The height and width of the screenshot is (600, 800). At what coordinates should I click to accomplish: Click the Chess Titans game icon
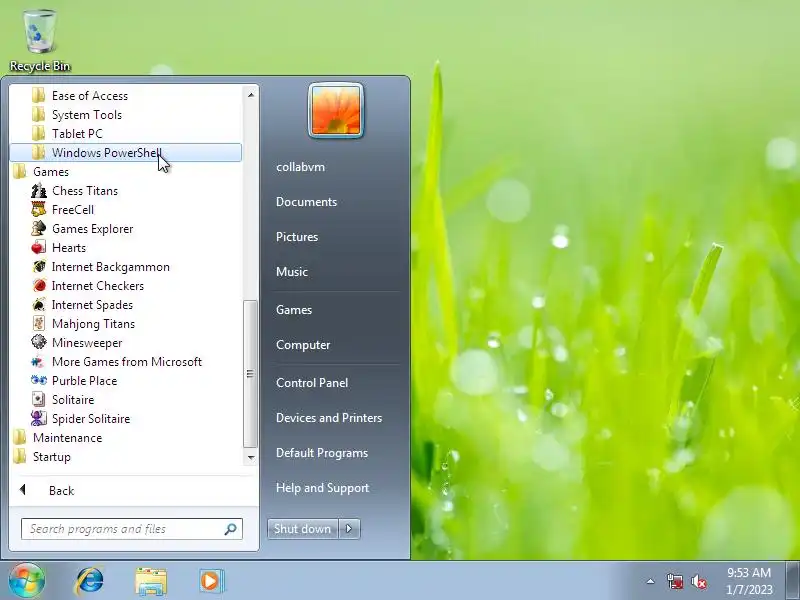(39, 191)
